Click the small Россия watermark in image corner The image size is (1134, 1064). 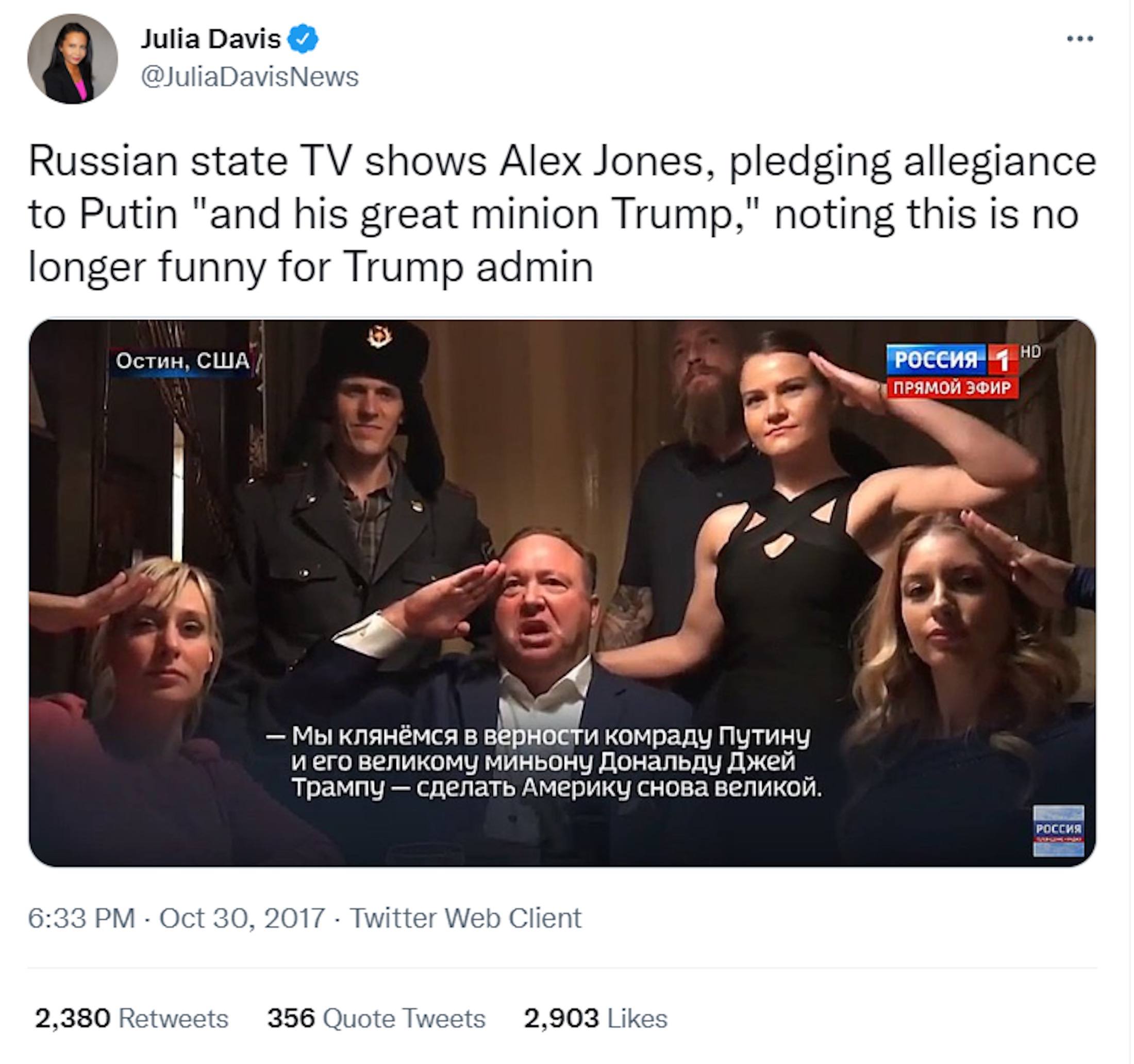1058,830
